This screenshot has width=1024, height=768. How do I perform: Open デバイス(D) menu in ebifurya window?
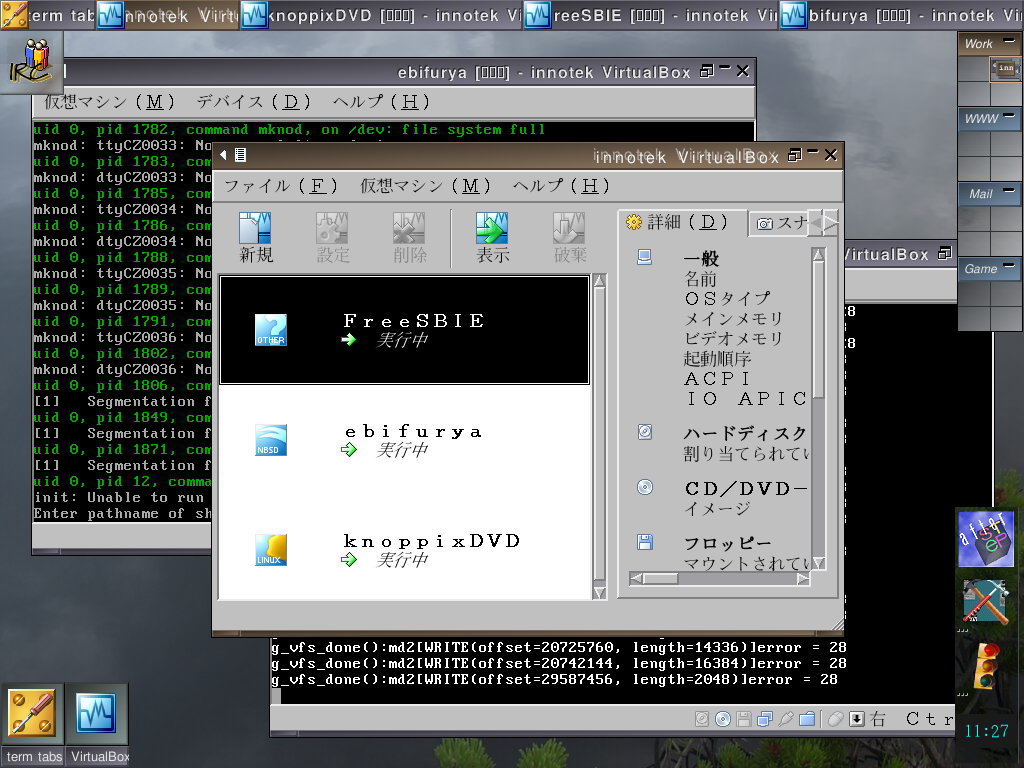(253, 102)
